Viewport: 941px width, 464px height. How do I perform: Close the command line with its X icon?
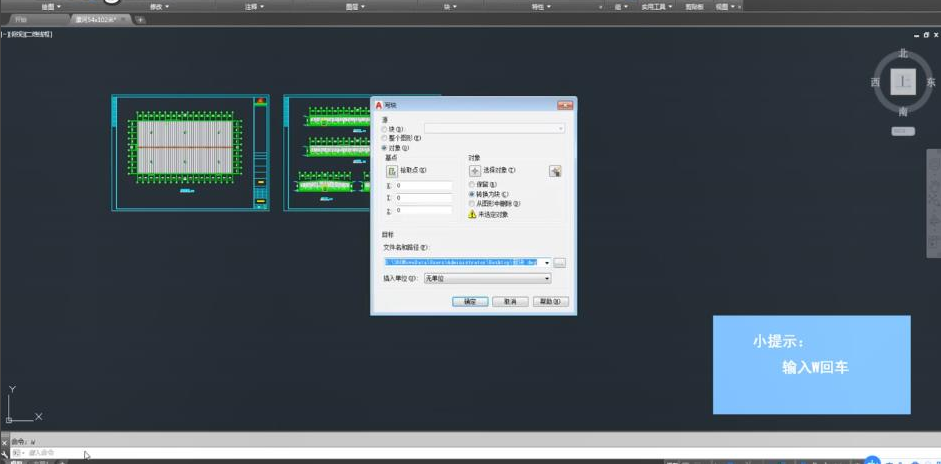pyautogui.click(x=5, y=442)
